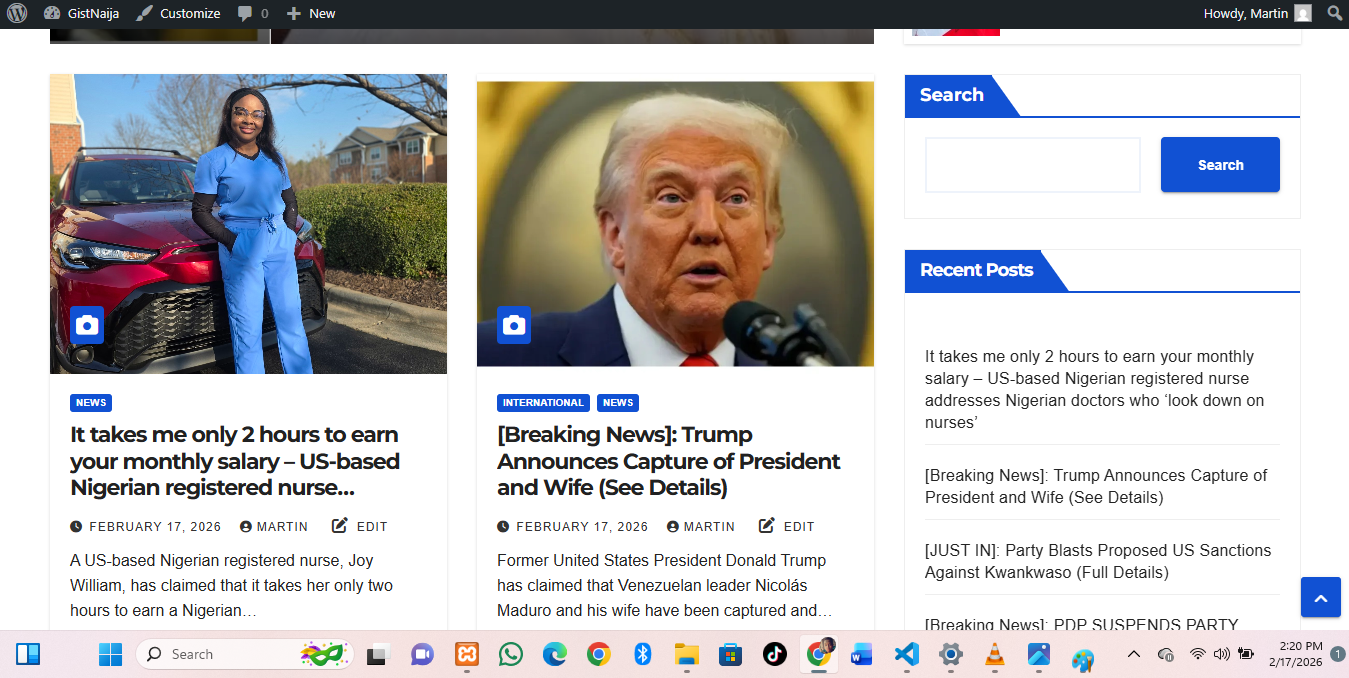Open Howdy, Martin account menu

[x=1257, y=14]
